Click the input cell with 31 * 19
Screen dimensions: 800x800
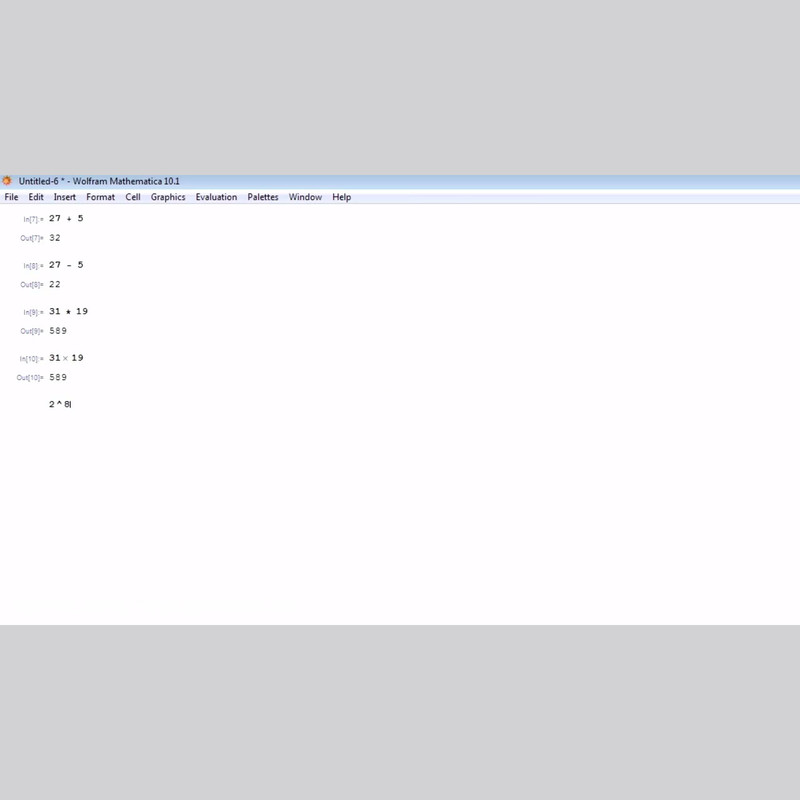pos(68,311)
